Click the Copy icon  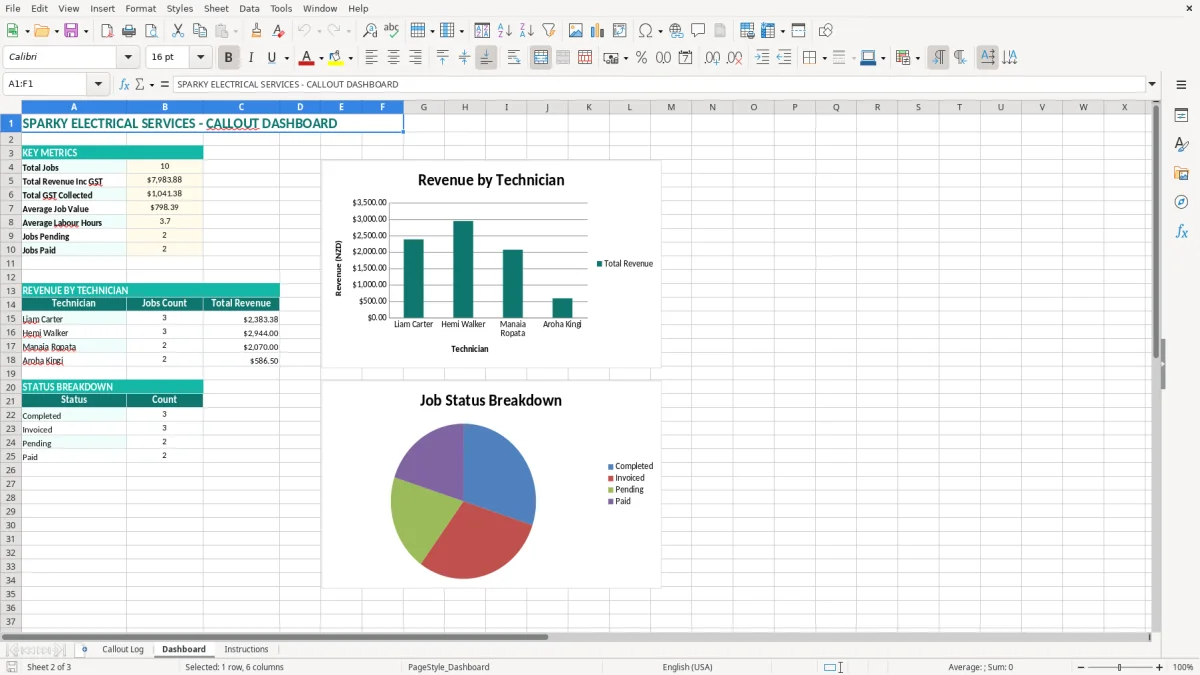coord(200,31)
